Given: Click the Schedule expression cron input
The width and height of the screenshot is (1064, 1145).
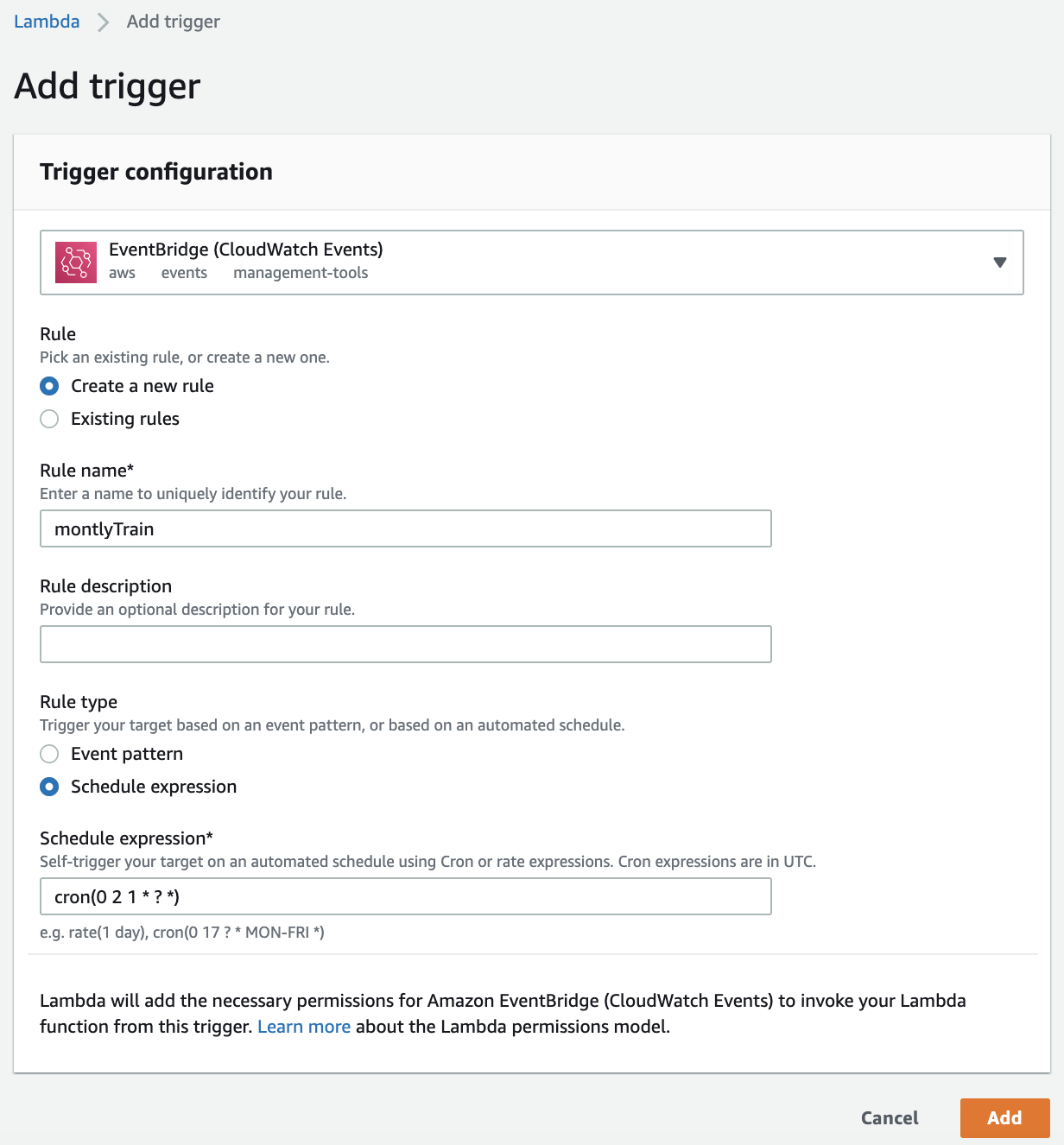Looking at the screenshot, I should (406, 896).
